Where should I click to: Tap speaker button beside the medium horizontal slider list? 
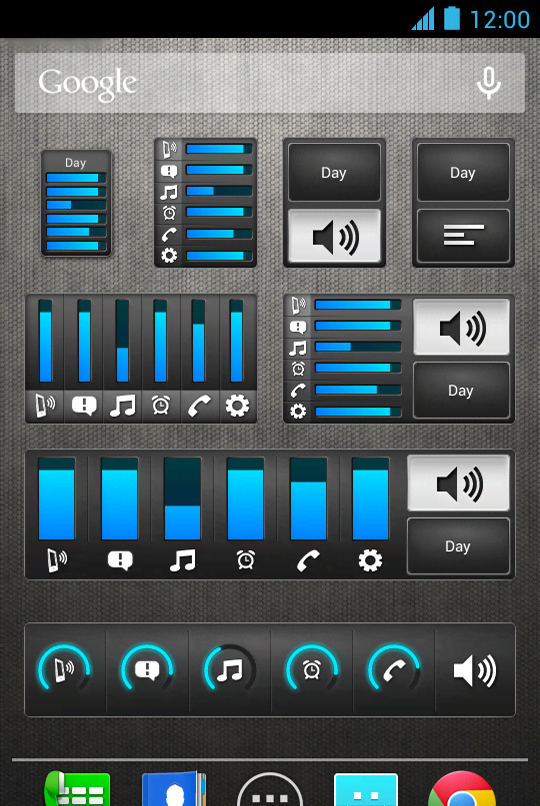coord(461,327)
